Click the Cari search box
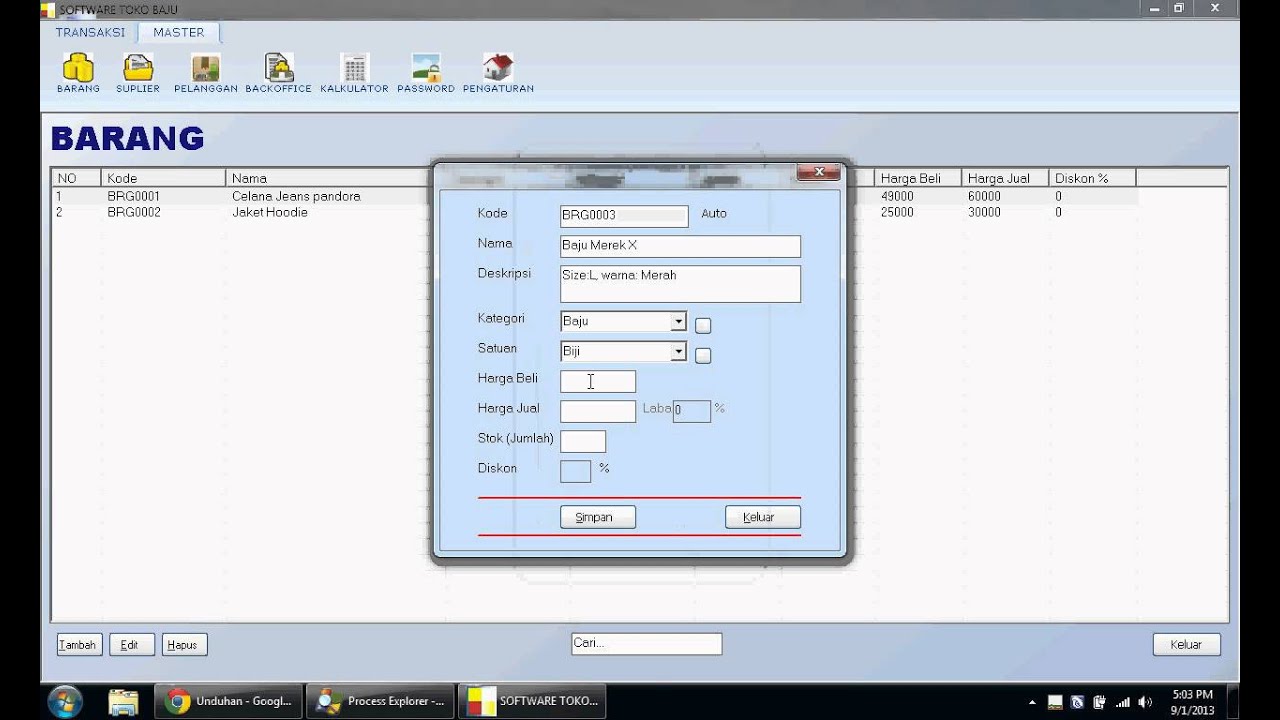This screenshot has height=720, width=1280. 646,644
